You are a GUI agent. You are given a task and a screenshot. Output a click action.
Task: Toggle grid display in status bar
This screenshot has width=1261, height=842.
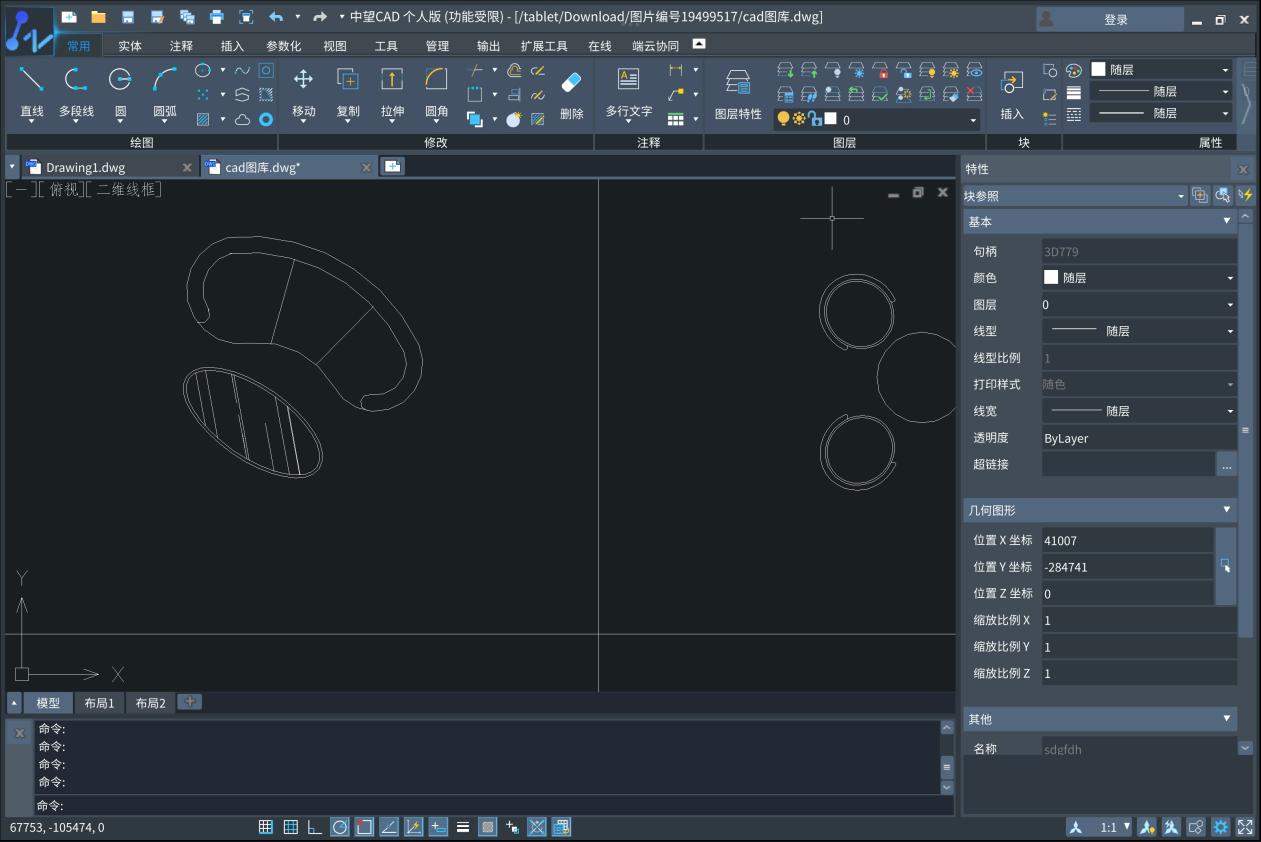(291, 827)
